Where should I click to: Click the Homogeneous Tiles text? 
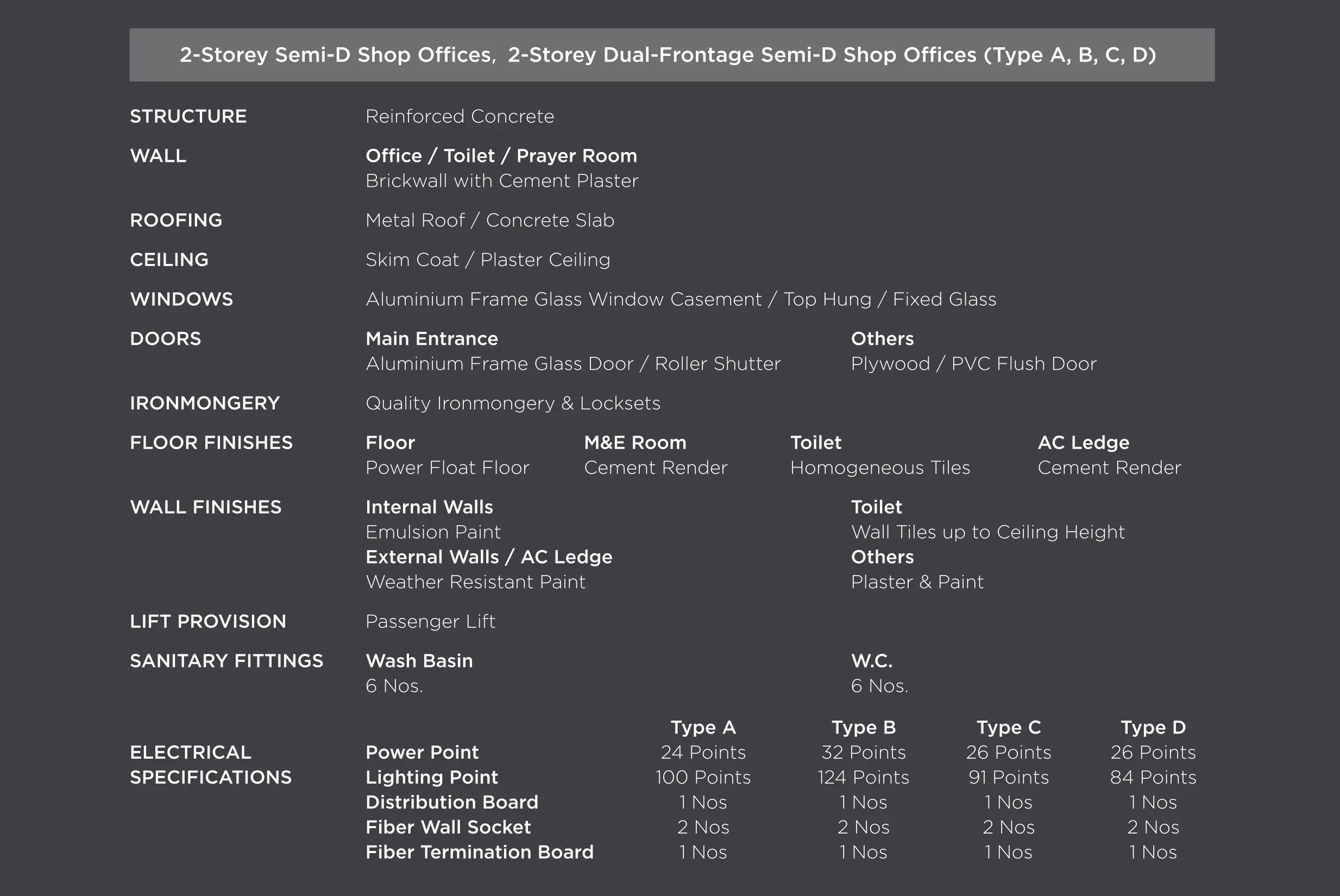click(x=880, y=468)
